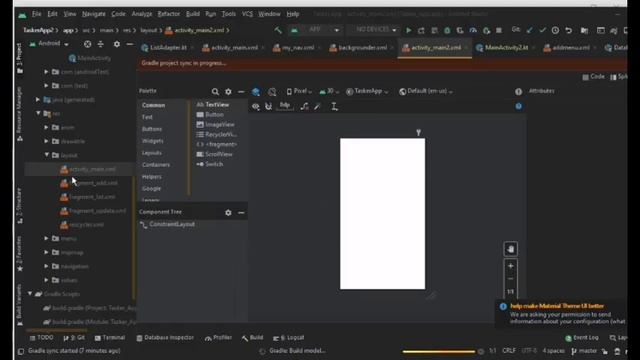This screenshot has height=360, width=640.
Task: Expand the drawable folder
Action: click(x=47, y=141)
